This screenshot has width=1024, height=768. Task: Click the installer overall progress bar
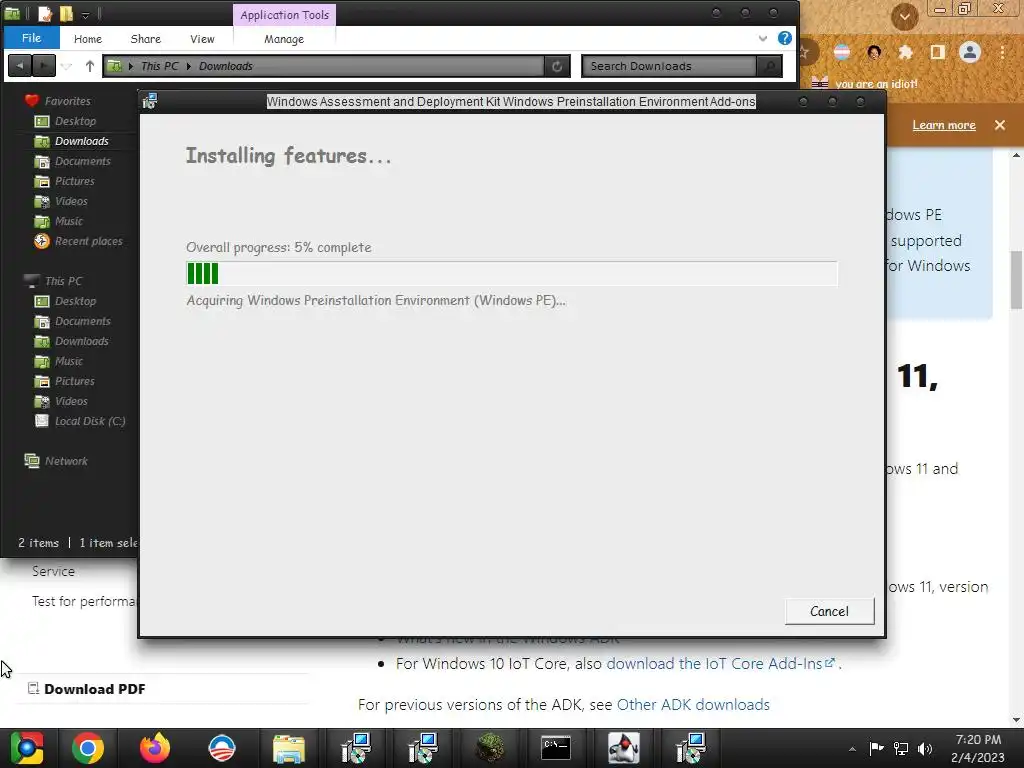(x=511, y=274)
